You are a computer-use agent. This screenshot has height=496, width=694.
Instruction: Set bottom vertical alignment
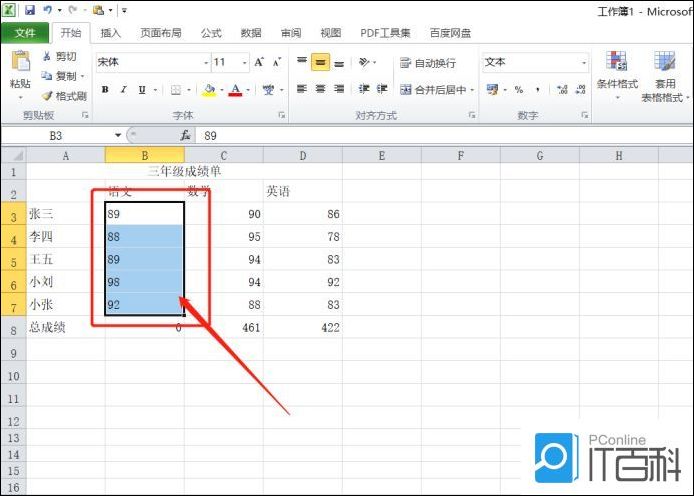[339, 62]
